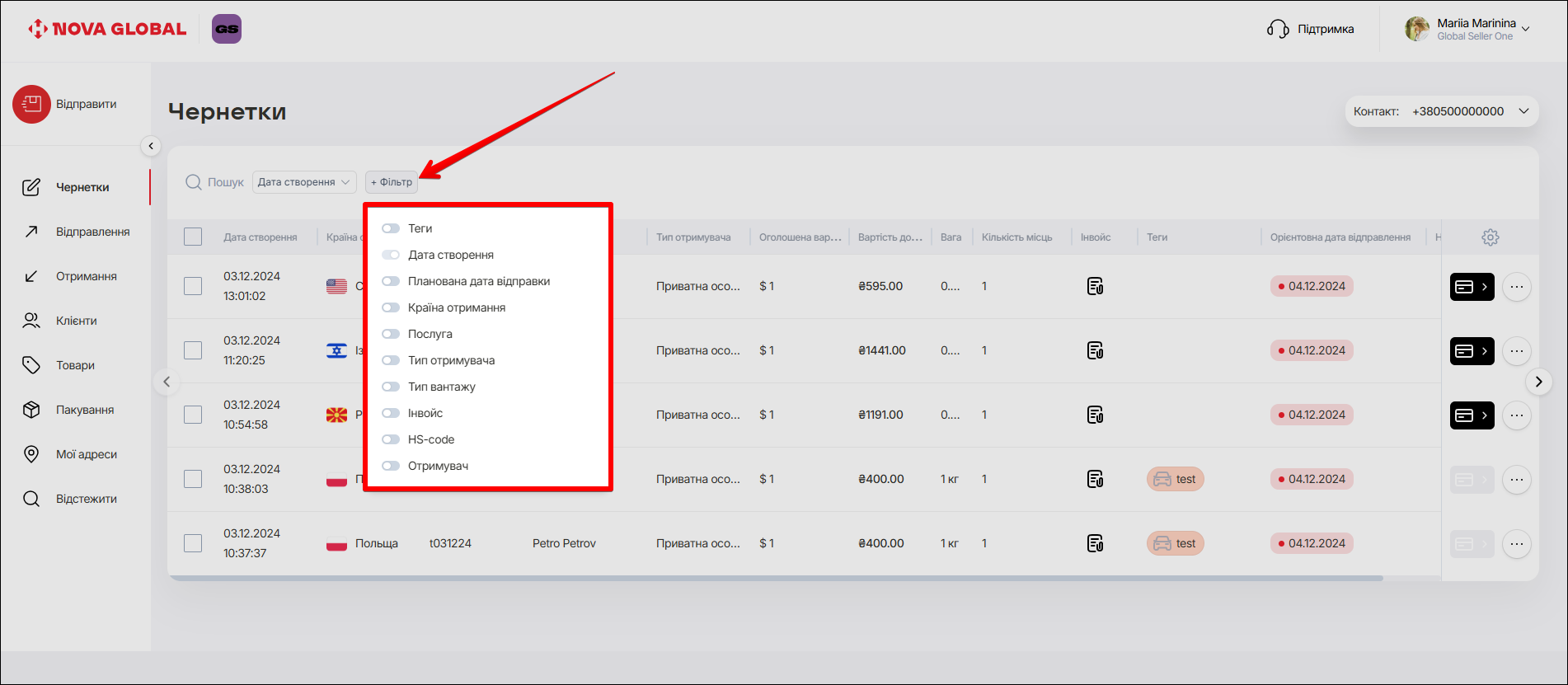Image resolution: width=1568 pixels, height=685 pixels.
Task: Click the red Відправити send icon
Action: pyautogui.click(x=31, y=105)
